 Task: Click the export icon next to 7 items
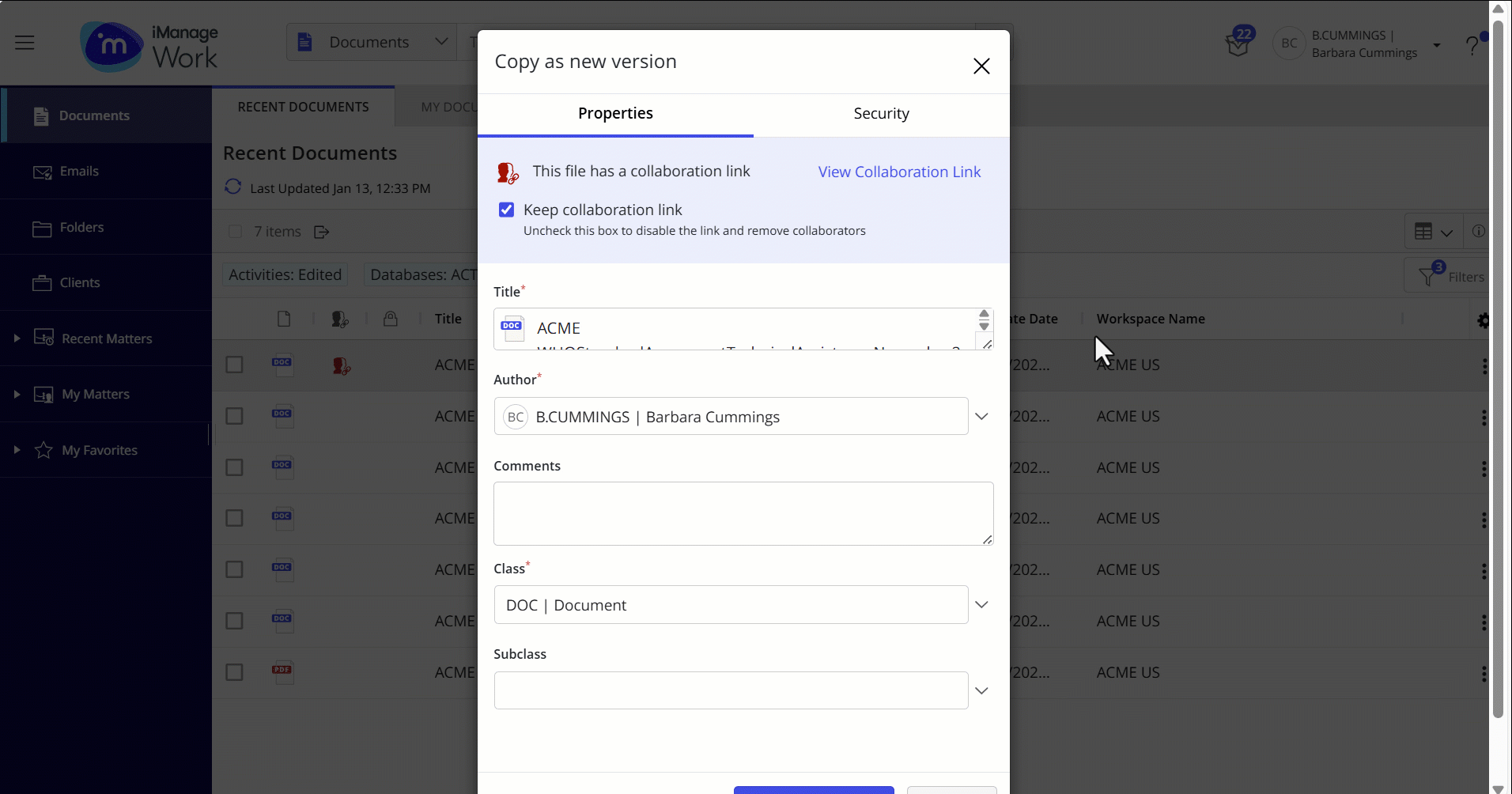coord(321,231)
